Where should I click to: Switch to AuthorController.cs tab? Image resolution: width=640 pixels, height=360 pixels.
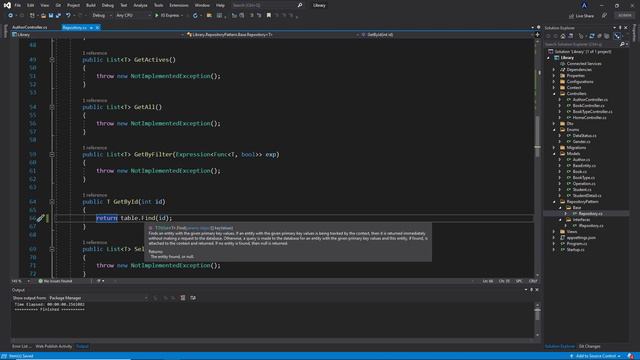[x=30, y=27]
